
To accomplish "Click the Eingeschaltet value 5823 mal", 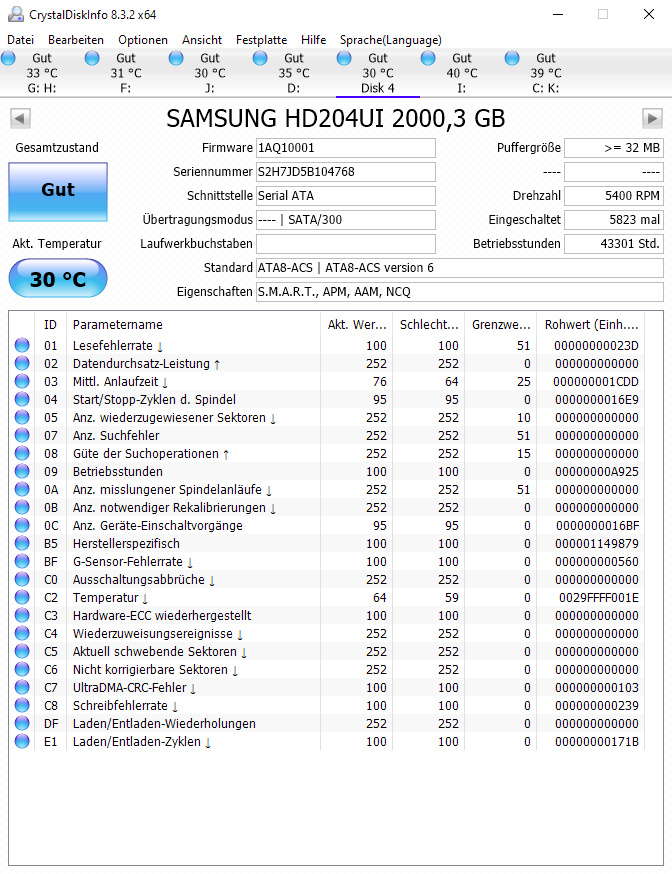I will (x=613, y=220).
